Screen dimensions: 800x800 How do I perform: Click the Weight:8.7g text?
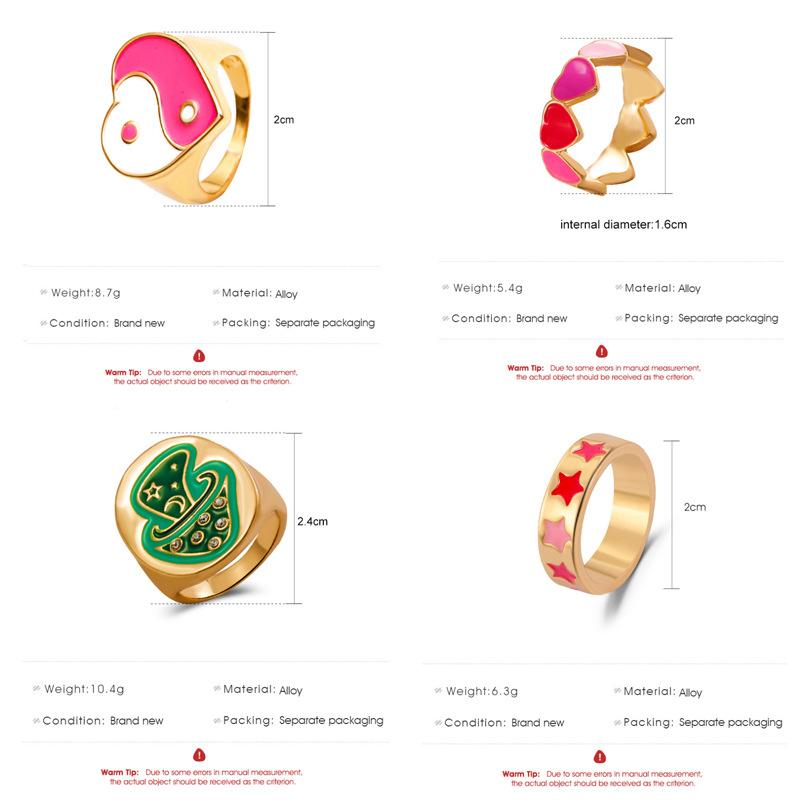point(85,293)
